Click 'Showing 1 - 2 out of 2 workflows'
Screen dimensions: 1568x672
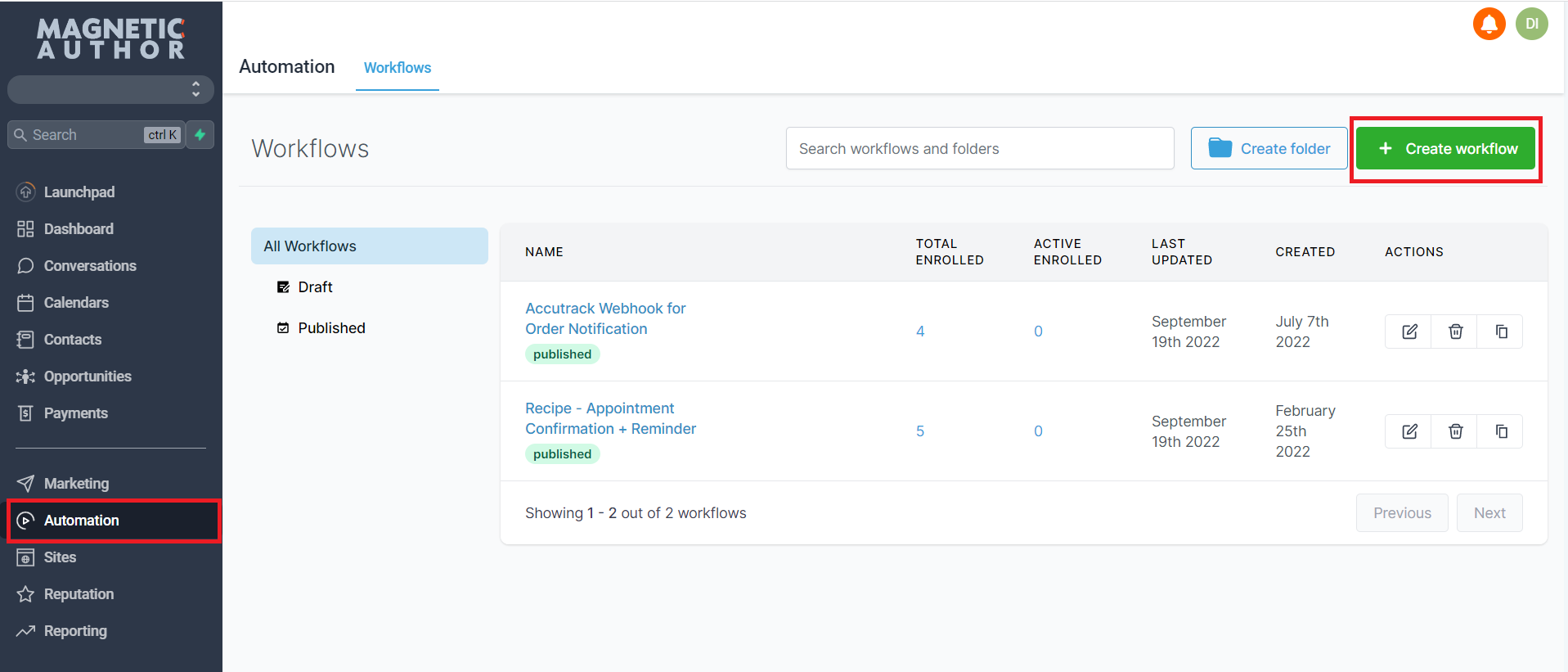(x=636, y=513)
